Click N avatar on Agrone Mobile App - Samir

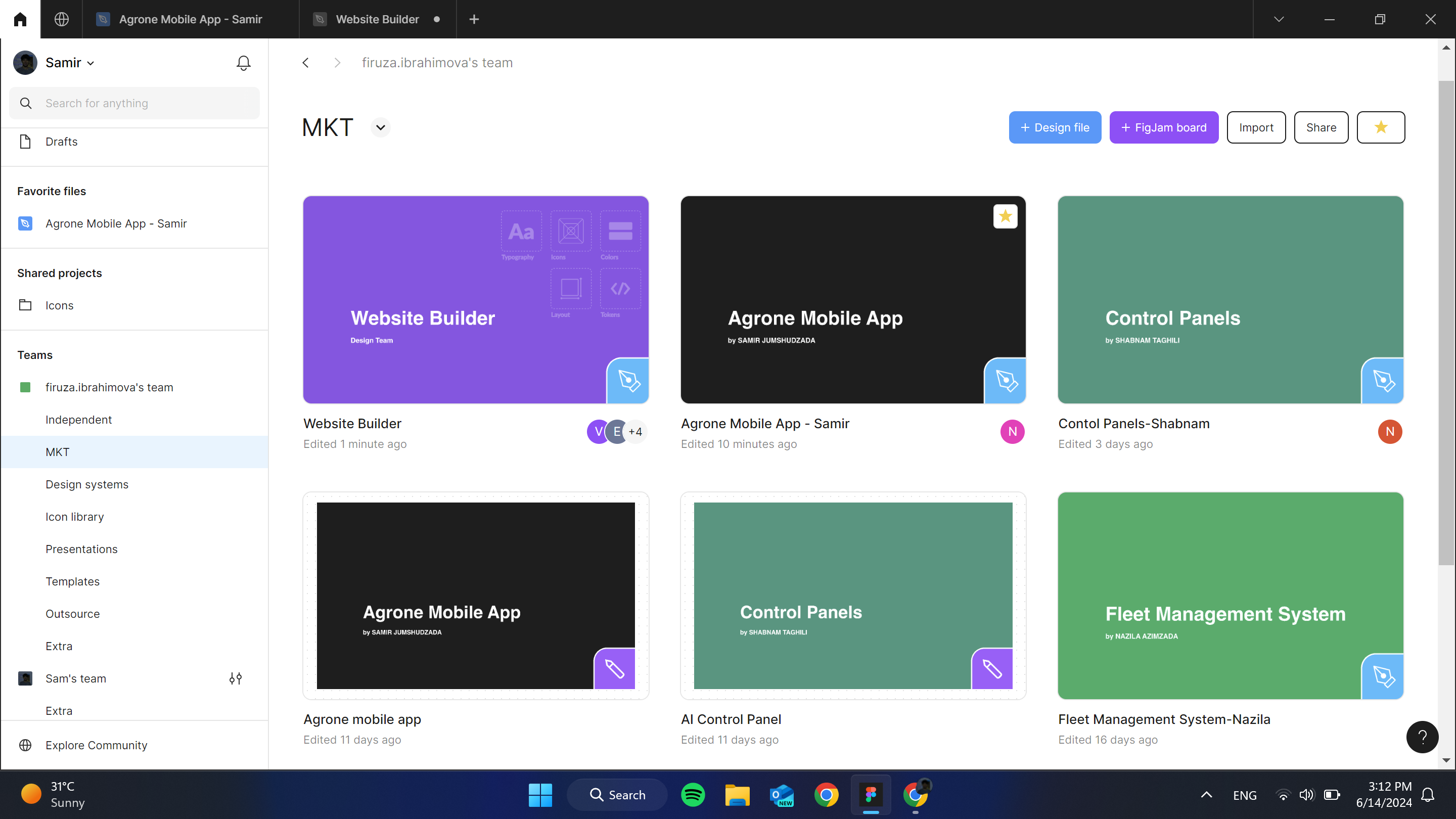click(1012, 432)
